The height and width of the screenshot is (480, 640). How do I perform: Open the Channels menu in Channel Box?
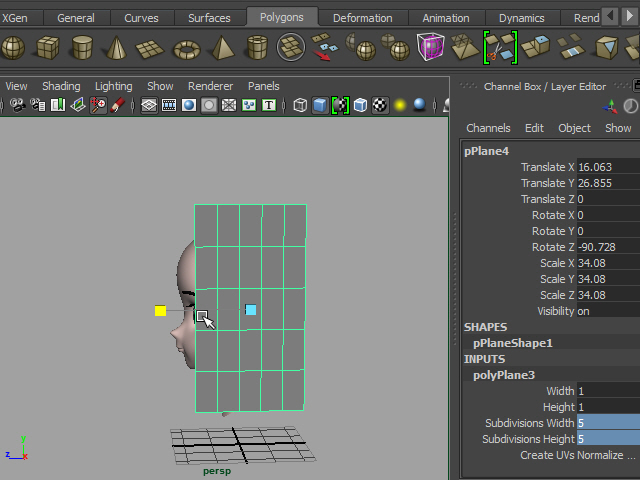point(488,128)
